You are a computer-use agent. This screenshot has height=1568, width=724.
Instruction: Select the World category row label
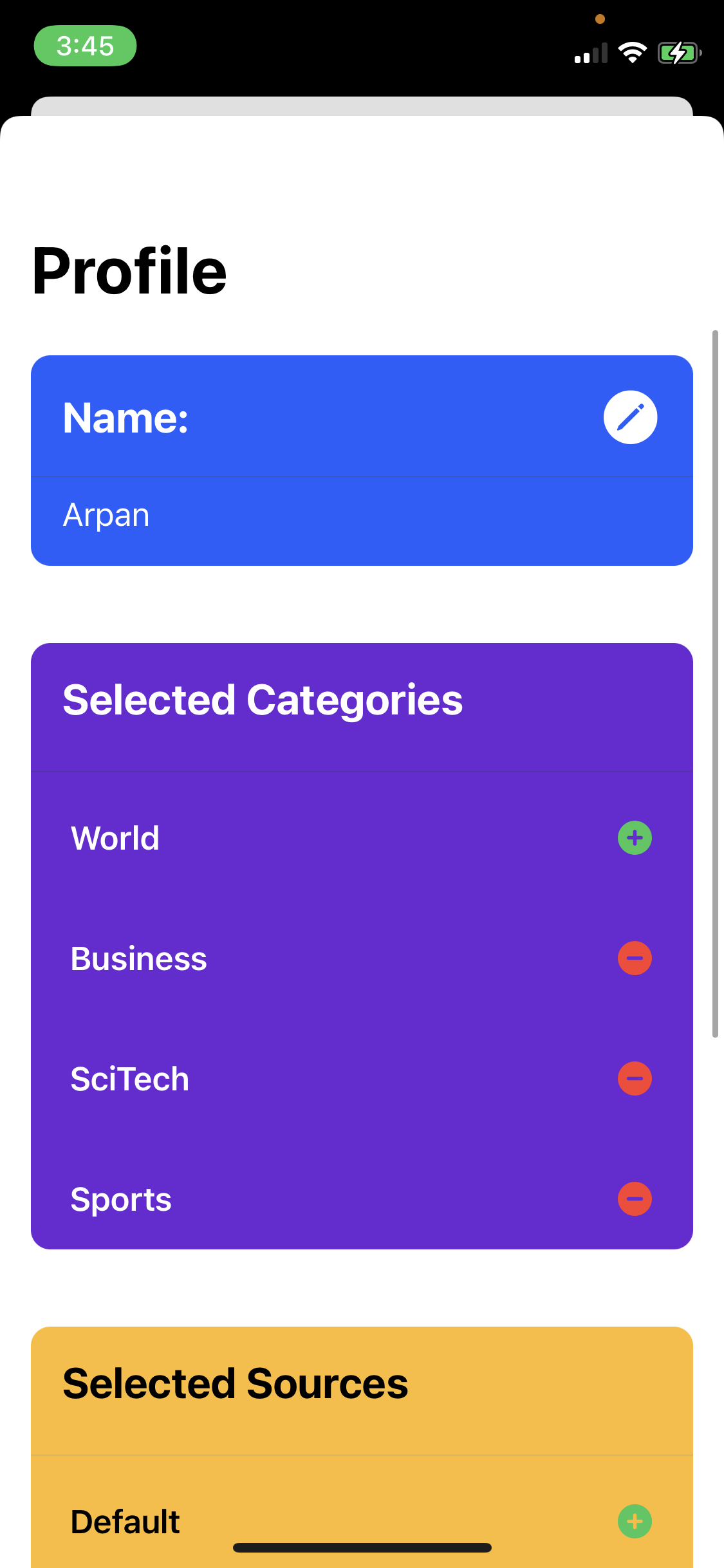115,838
